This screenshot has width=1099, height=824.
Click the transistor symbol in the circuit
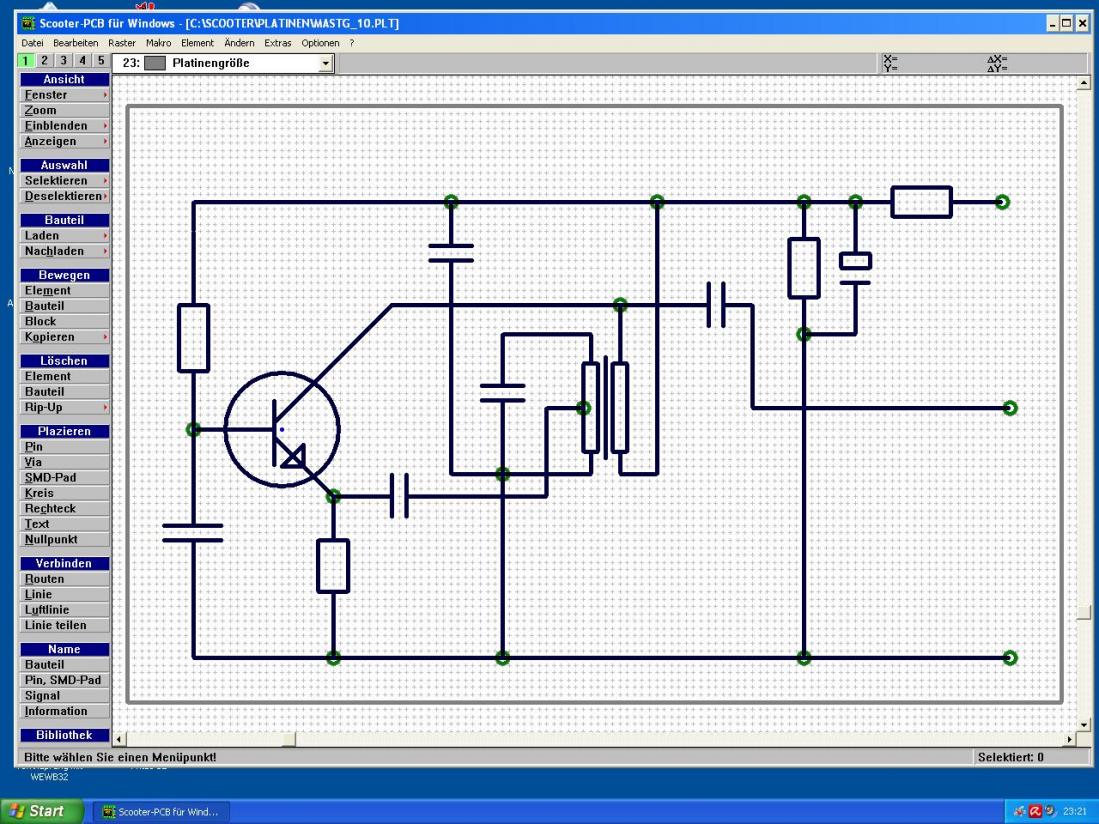pyautogui.click(x=282, y=429)
